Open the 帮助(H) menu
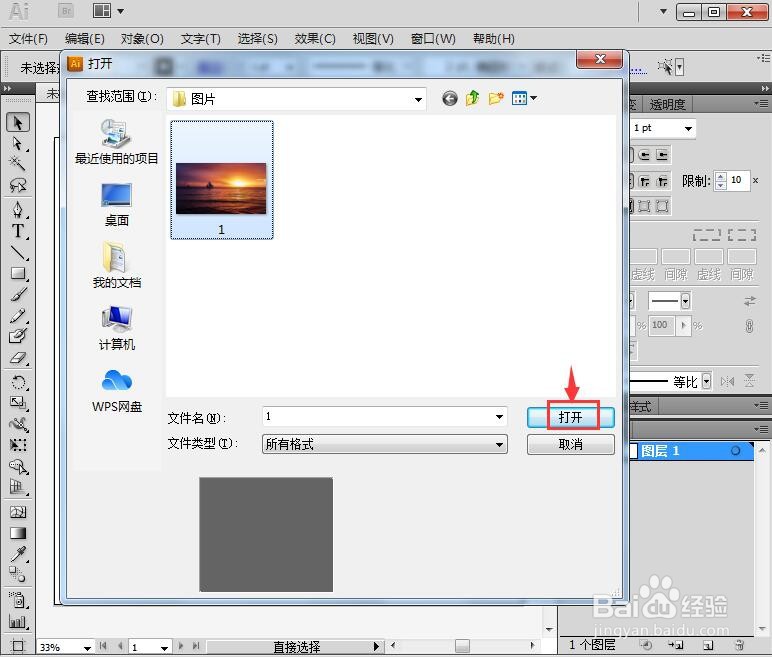Screen dimensions: 772x657 (494, 38)
